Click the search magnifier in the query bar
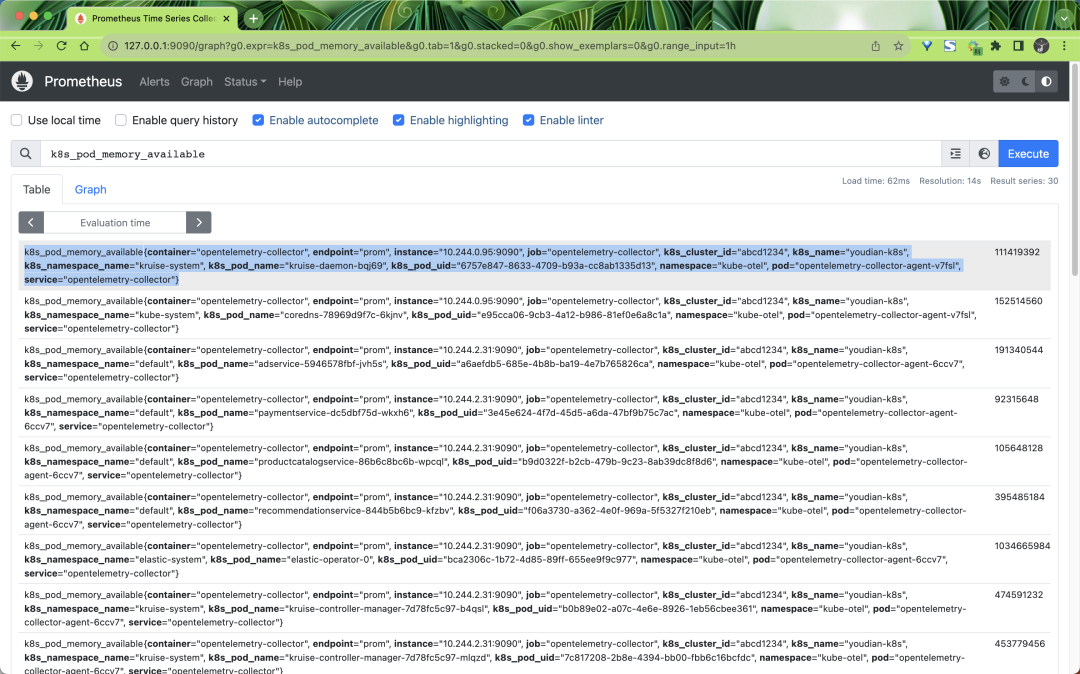 coord(25,153)
